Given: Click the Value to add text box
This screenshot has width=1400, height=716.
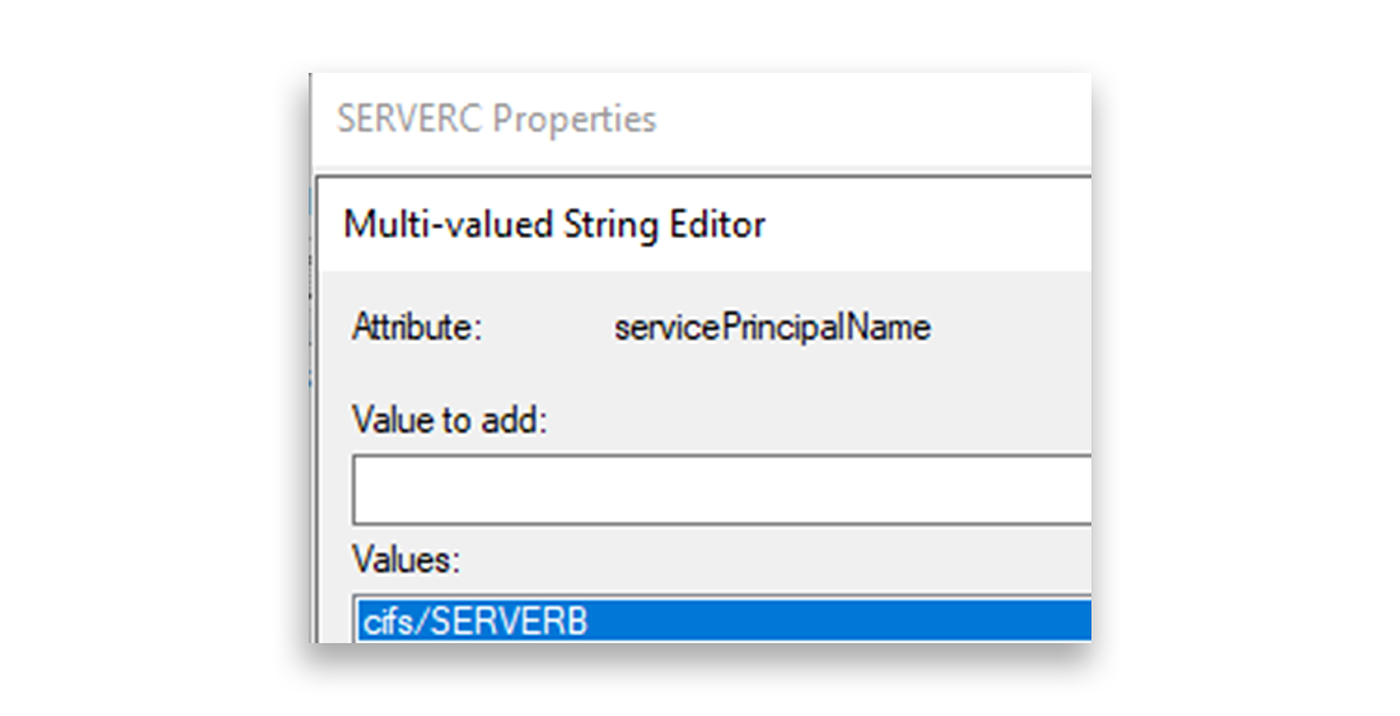Looking at the screenshot, I should [722, 490].
